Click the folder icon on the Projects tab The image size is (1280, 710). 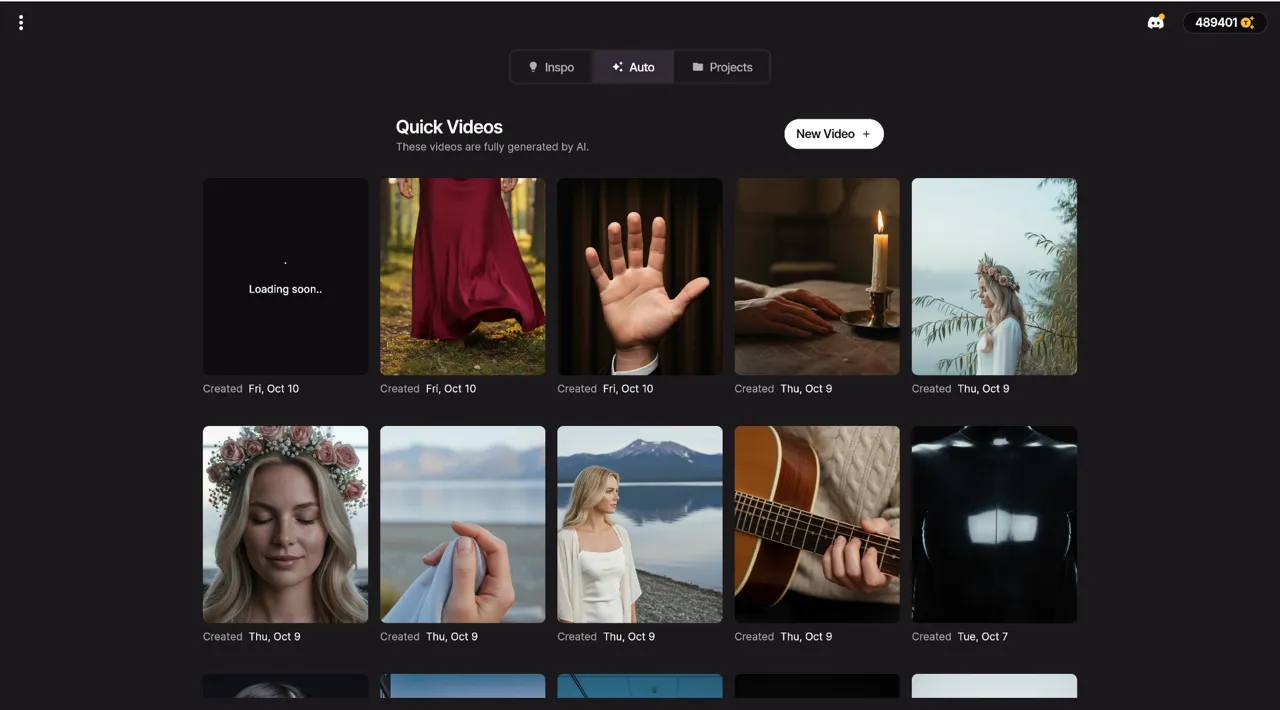697,67
